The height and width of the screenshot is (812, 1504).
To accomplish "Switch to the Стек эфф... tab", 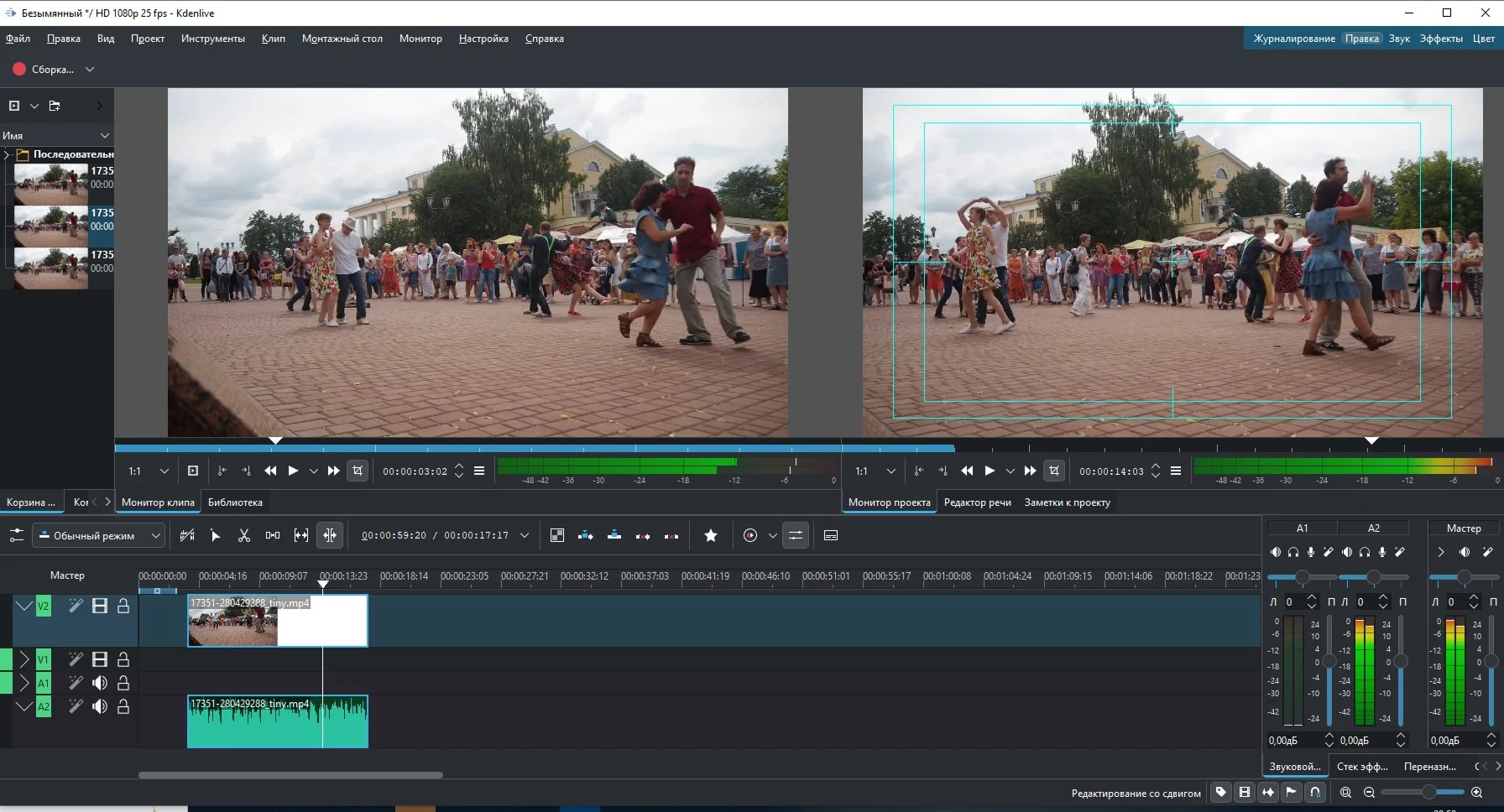I will [x=1362, y=767].
